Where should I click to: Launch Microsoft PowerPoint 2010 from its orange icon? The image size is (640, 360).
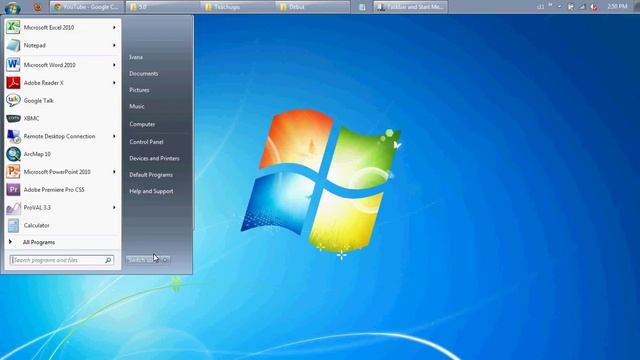tap(13, 172)
